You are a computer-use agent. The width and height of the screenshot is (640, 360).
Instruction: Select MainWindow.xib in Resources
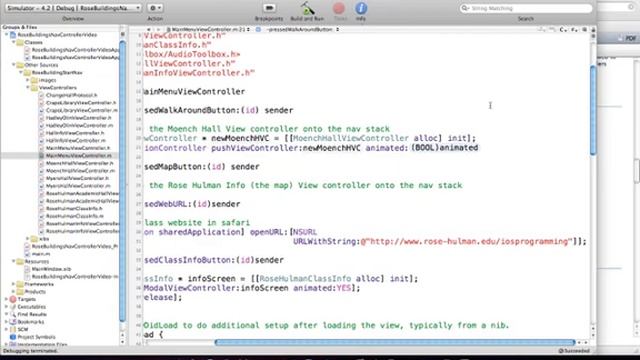pos(51,269)
